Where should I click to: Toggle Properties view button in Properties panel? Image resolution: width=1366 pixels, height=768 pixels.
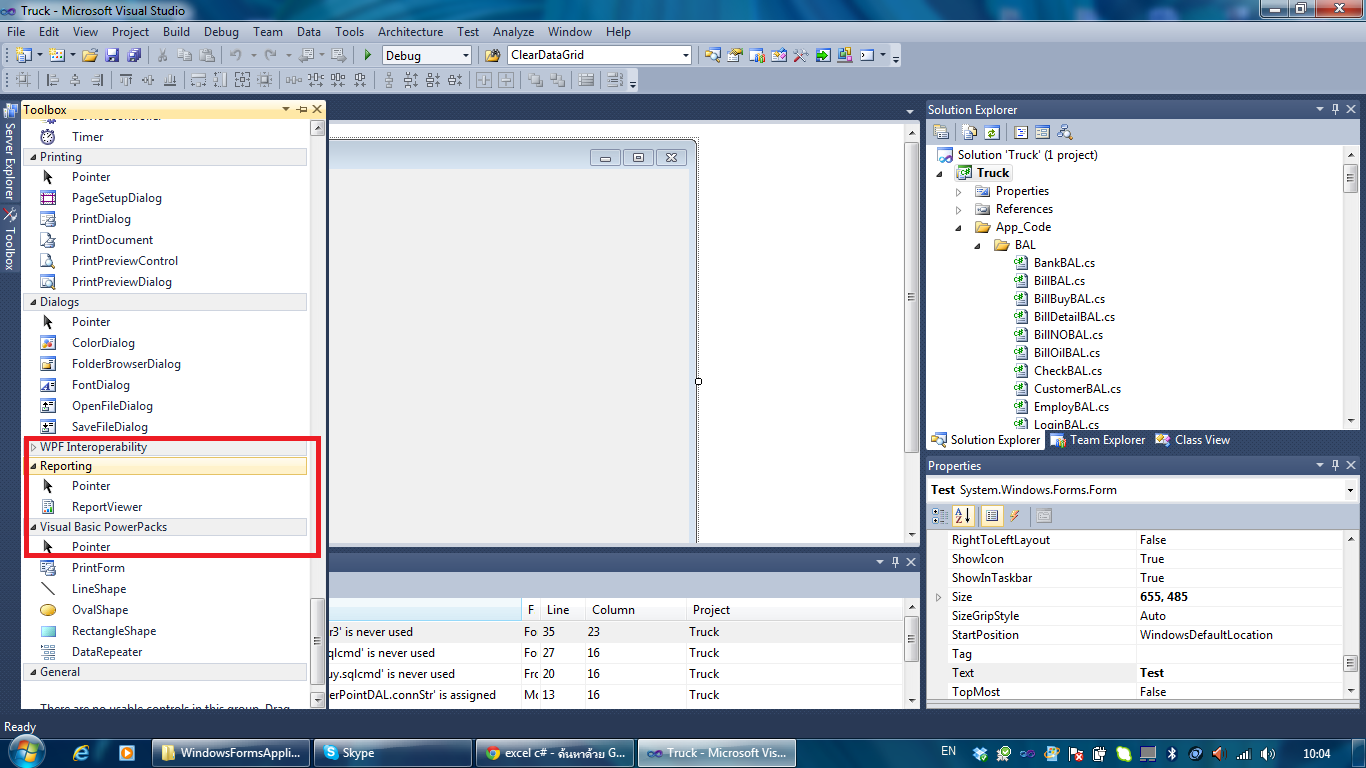point(991,516)
